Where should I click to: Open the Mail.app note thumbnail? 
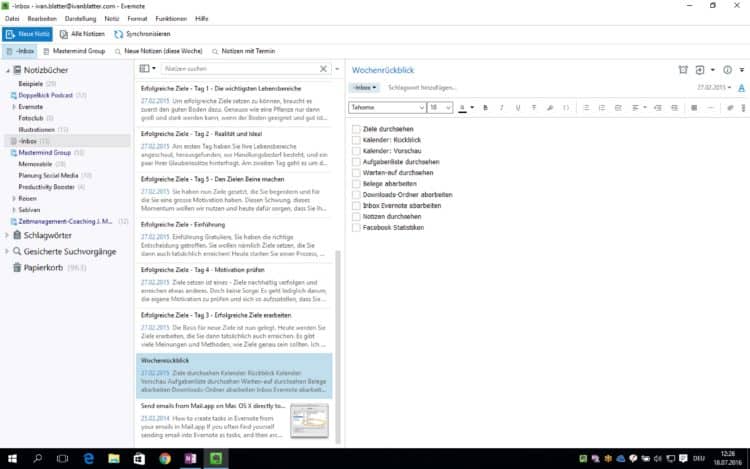pos(309,421)
